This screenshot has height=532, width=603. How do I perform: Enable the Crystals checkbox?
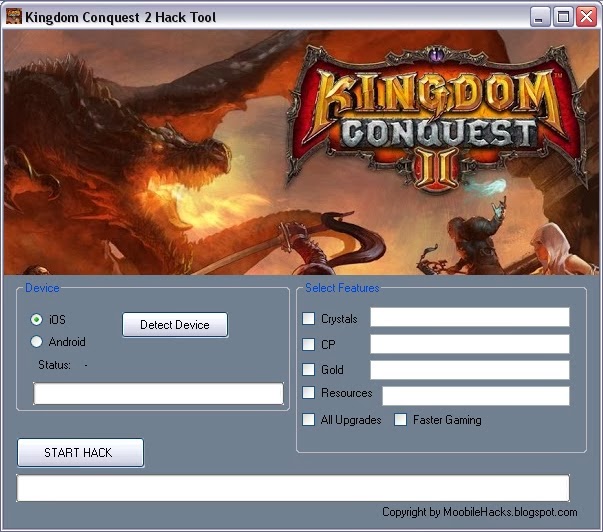click(x=308, y=319)
